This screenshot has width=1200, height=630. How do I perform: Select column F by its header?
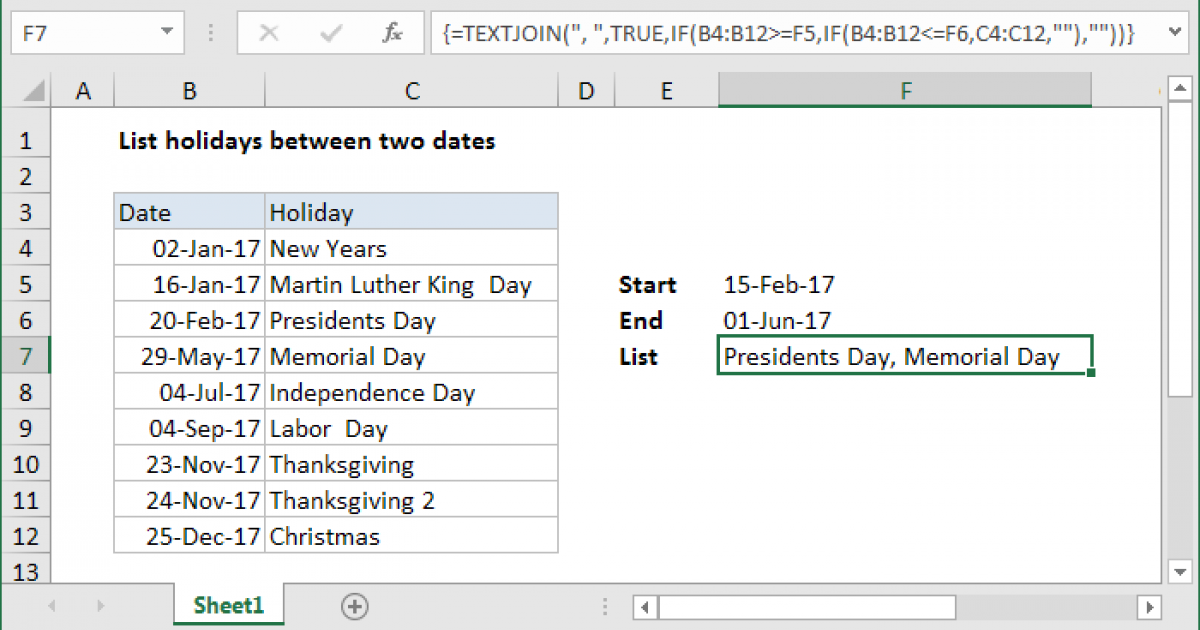905,90
